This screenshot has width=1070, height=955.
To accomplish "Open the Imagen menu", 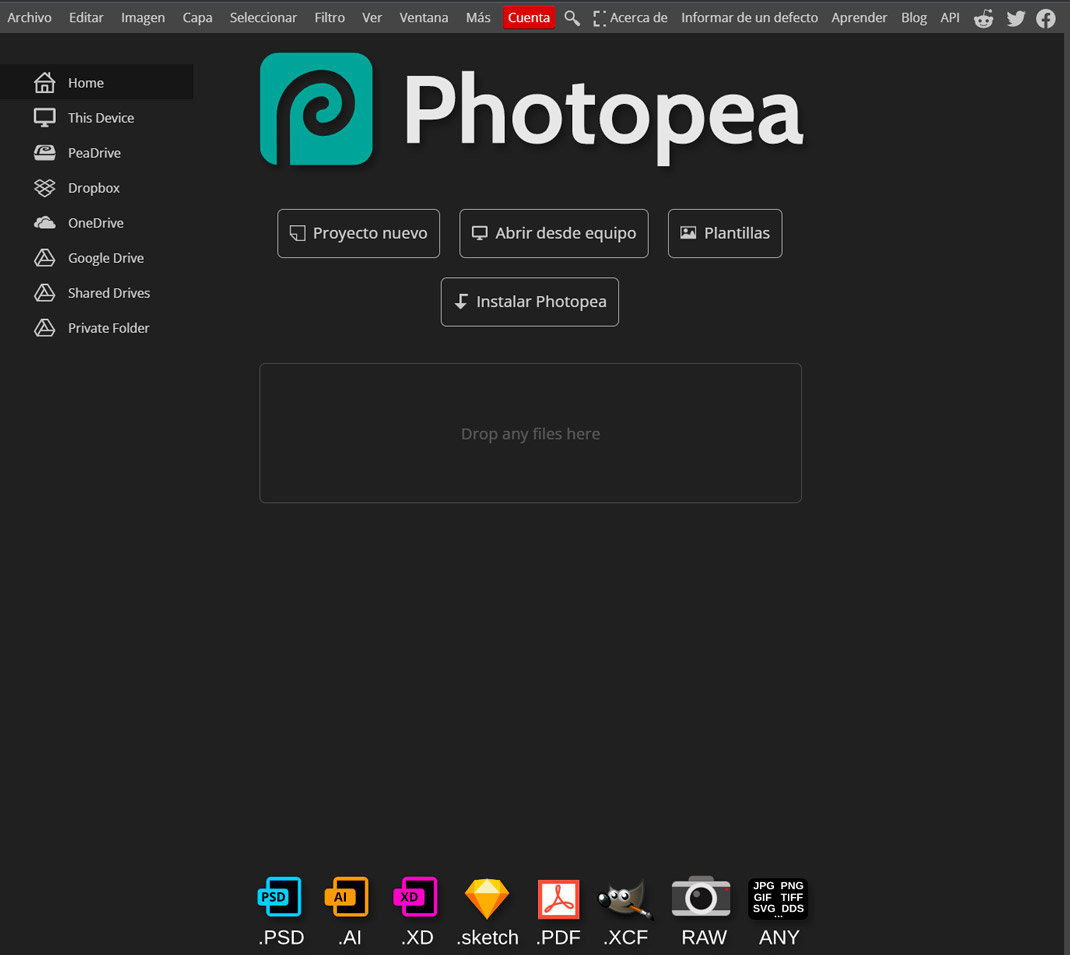I will tap(143, 18).
